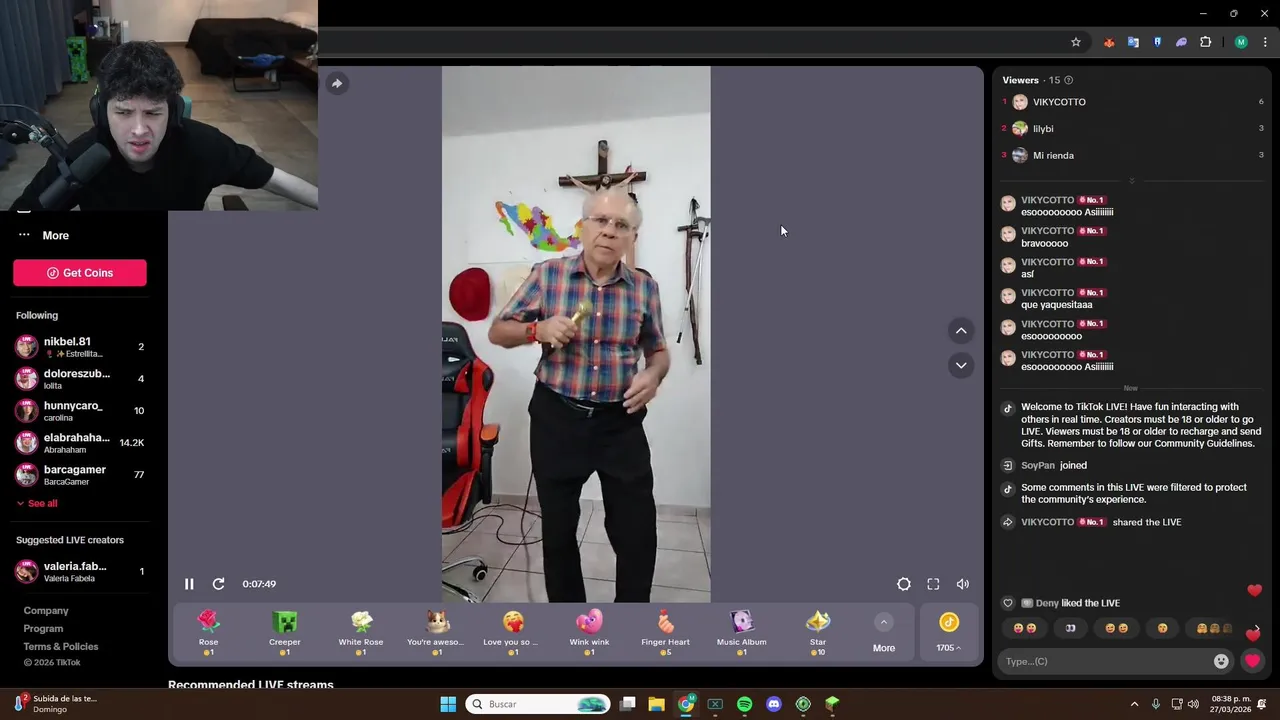1280x720 pixels.
Task: Open Discord from the taskbar
Action: [773, 704]
